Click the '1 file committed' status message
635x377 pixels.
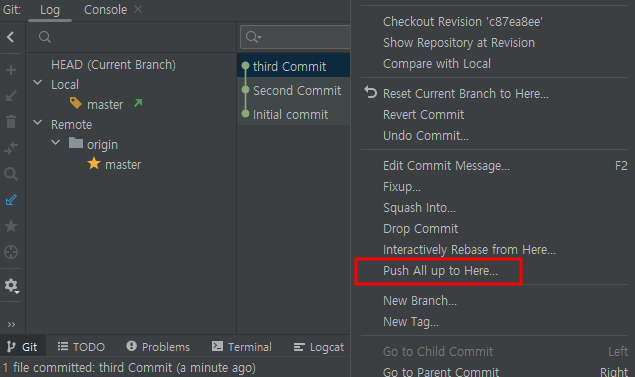point(129,368)
